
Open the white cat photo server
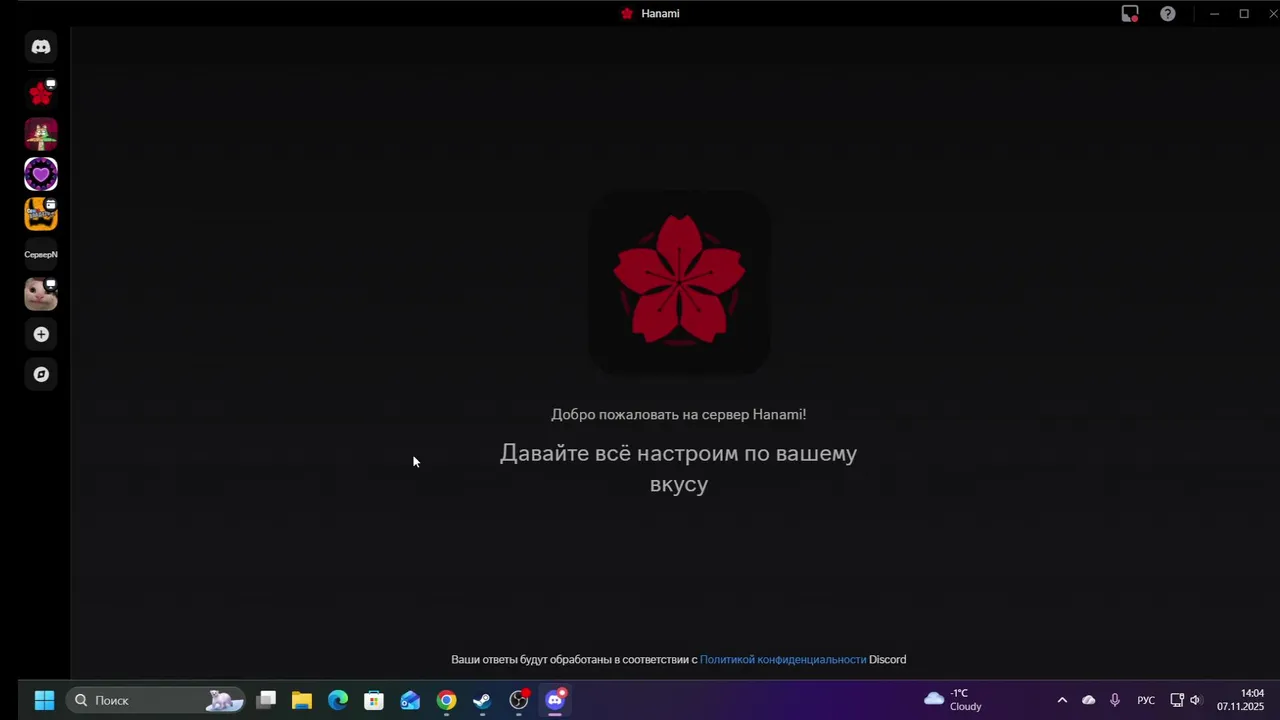pos(41,294)
